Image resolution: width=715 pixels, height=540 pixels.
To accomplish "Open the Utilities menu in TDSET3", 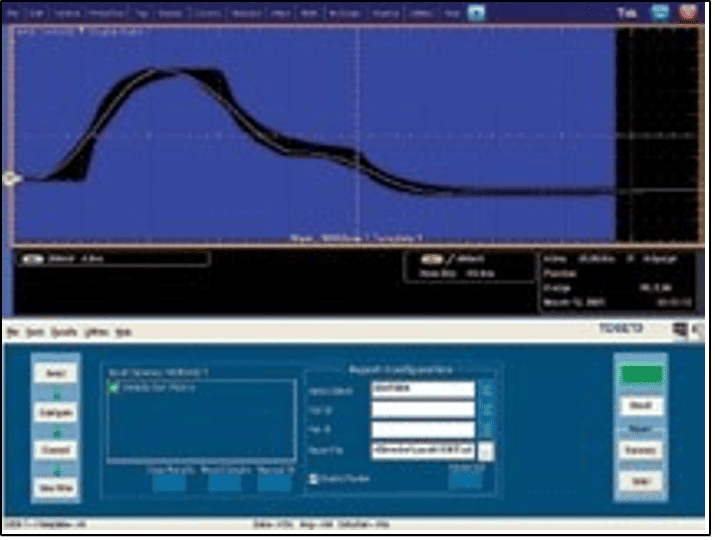I will coord(96,330).
